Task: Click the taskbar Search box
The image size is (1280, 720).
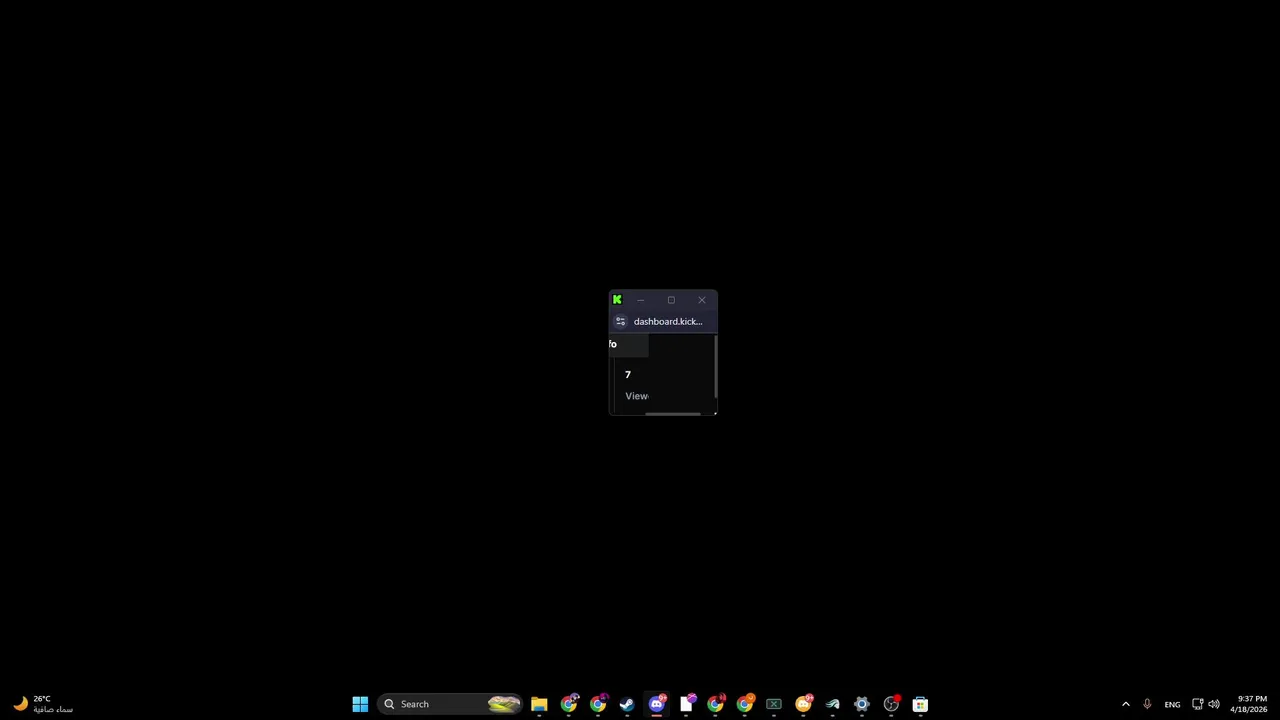Action: tap(450, 704)
